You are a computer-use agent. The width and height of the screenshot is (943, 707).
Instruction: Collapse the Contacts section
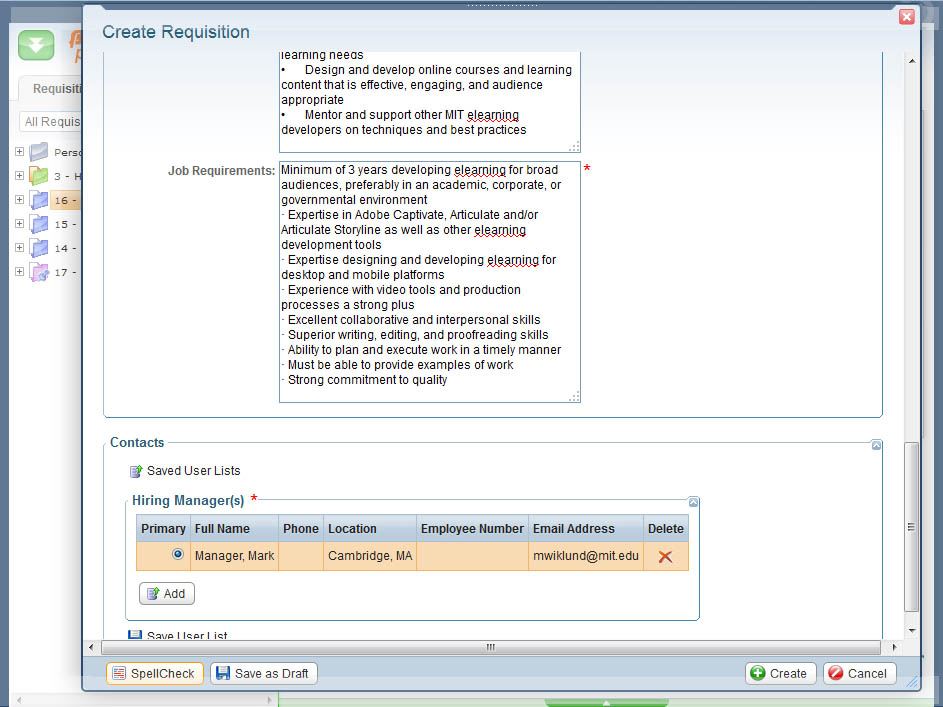point(876,445)
